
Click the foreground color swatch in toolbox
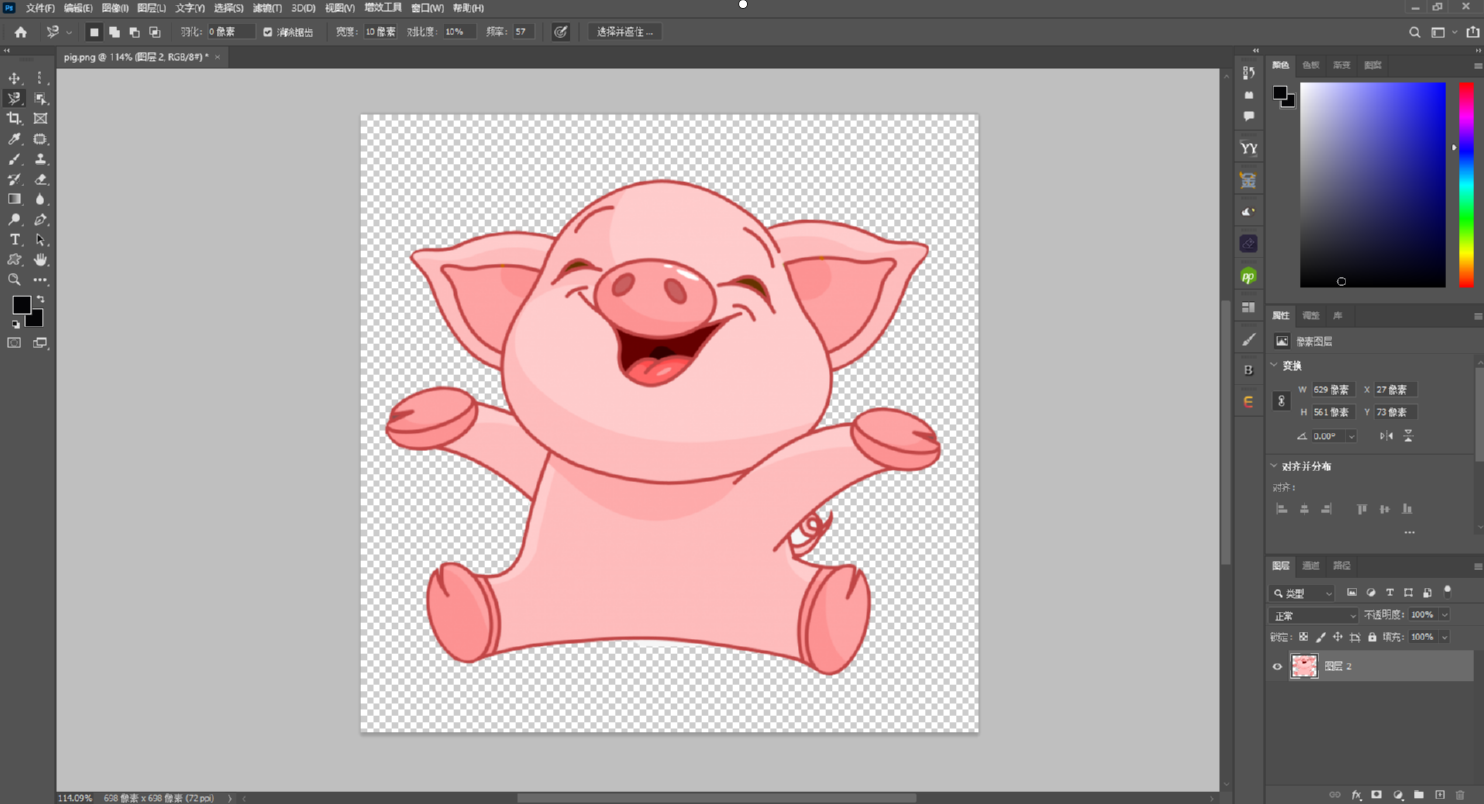(x=21, y=305)
